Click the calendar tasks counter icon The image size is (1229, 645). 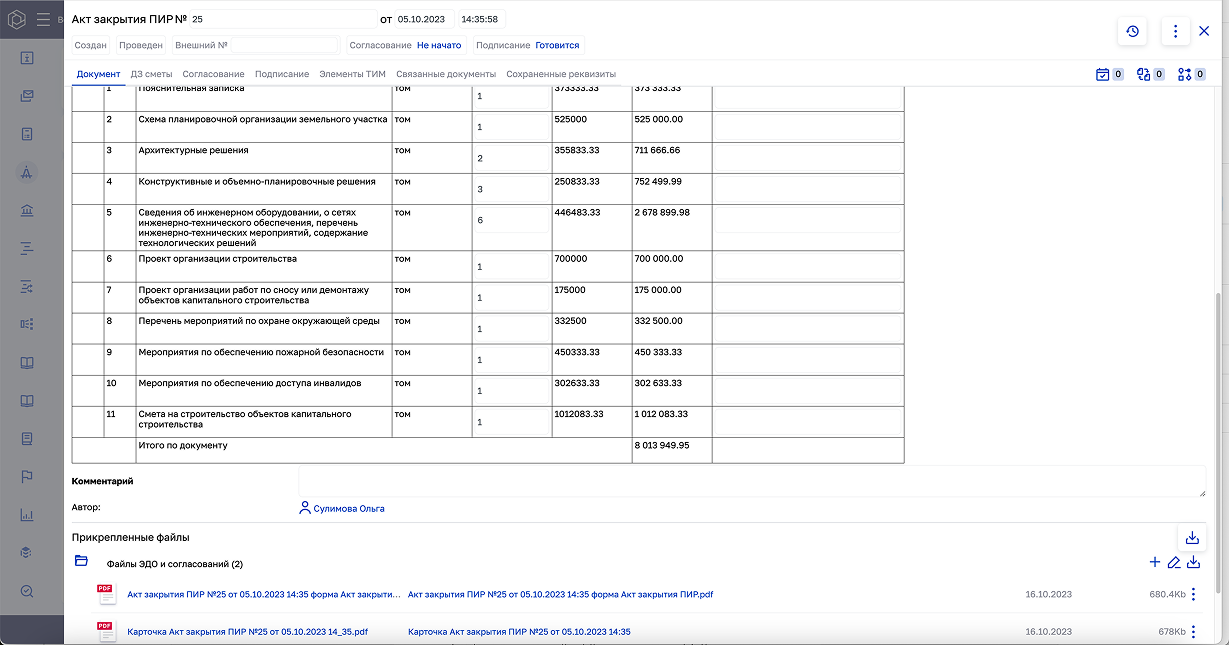pos(1103,74)
